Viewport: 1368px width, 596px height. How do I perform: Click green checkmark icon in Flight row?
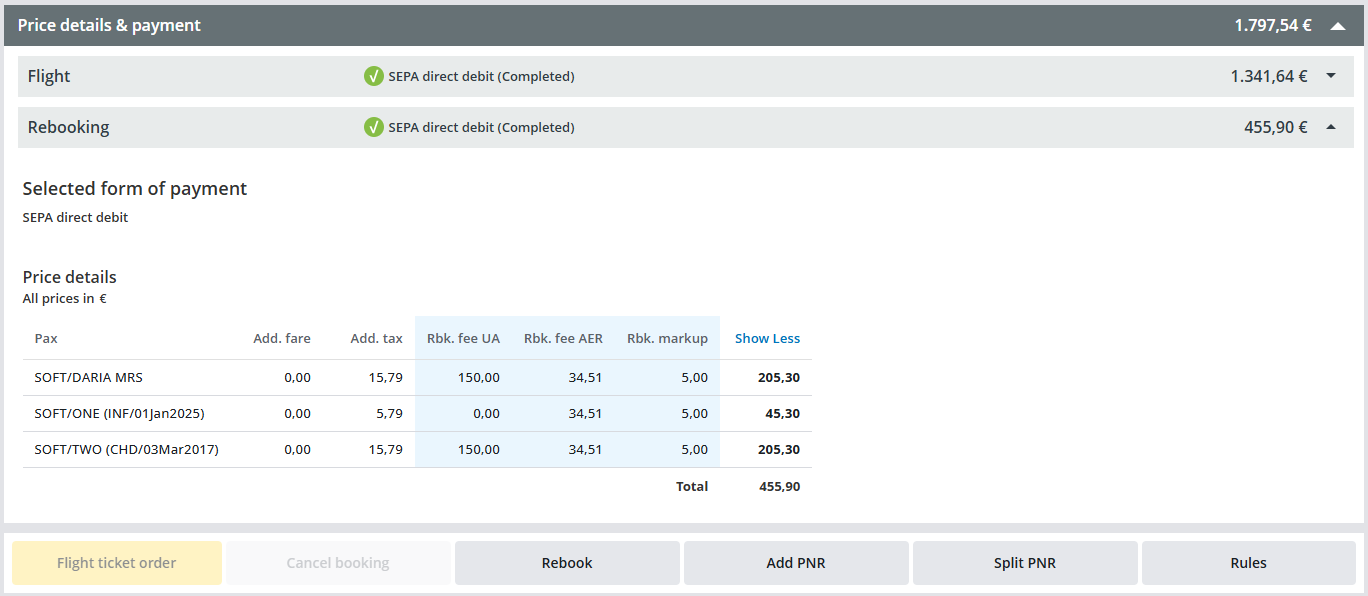374,76
